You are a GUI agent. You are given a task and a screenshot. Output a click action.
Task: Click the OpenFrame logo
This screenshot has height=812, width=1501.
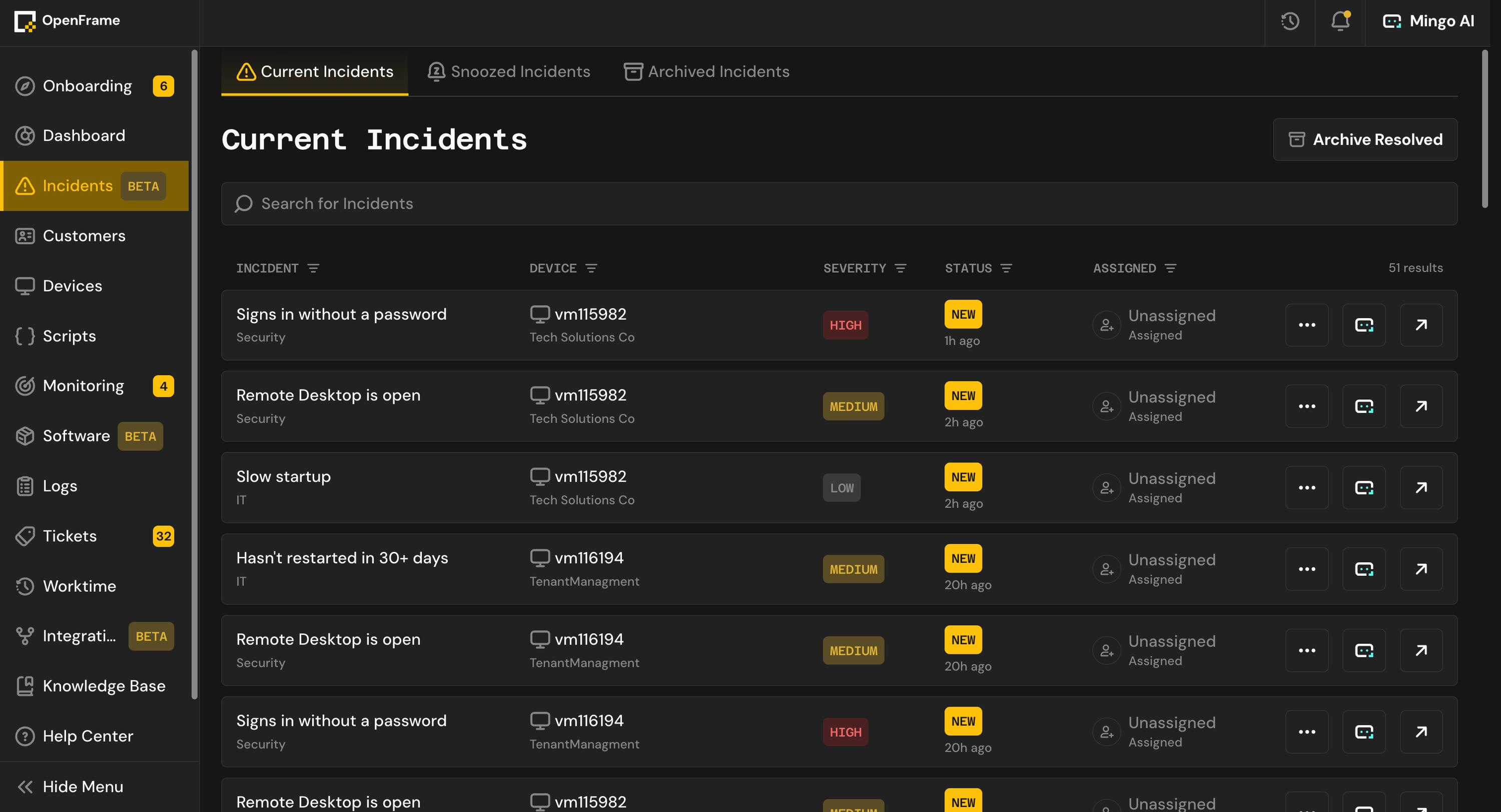coord(67,21)
